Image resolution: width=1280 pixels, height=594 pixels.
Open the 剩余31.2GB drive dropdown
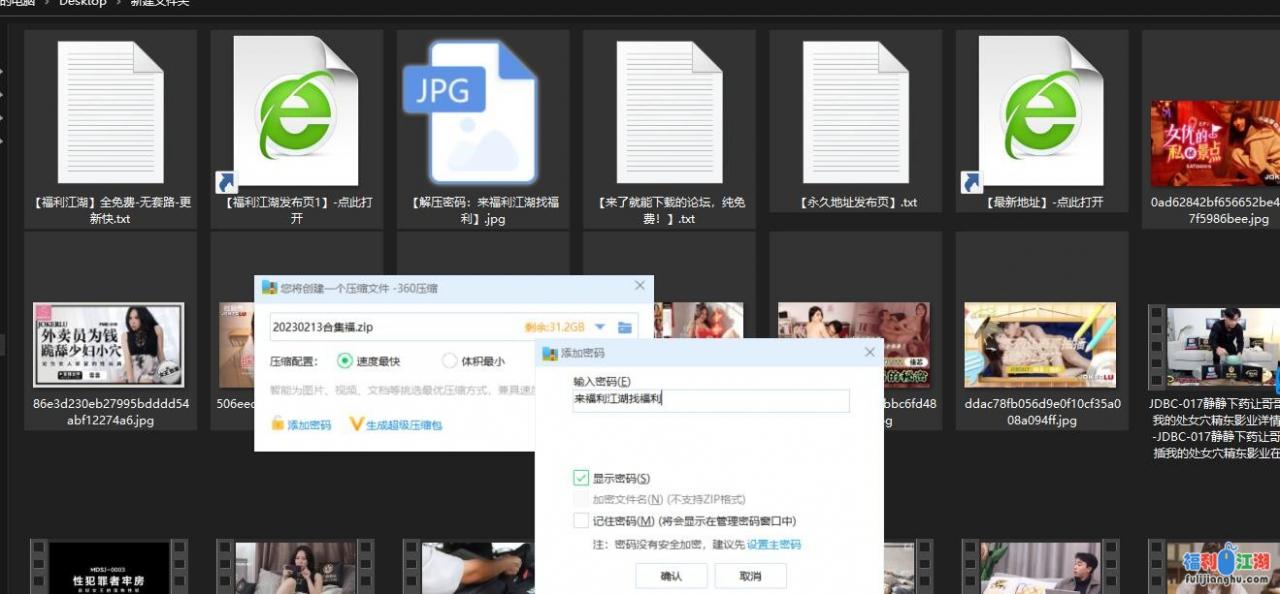tap(600, 326)
